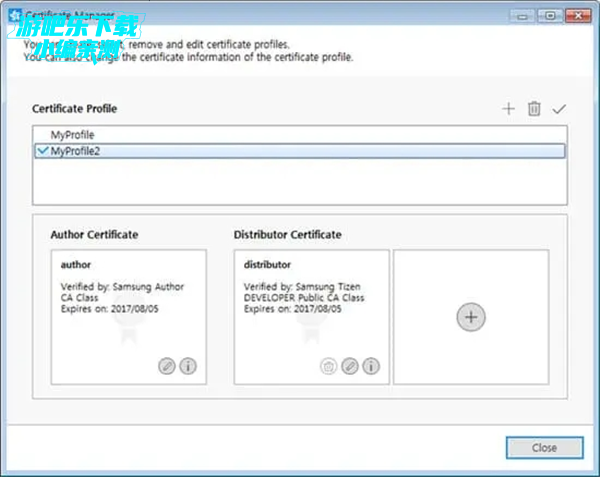Minimize the Certificate Manager window

(x=523, y=16)
